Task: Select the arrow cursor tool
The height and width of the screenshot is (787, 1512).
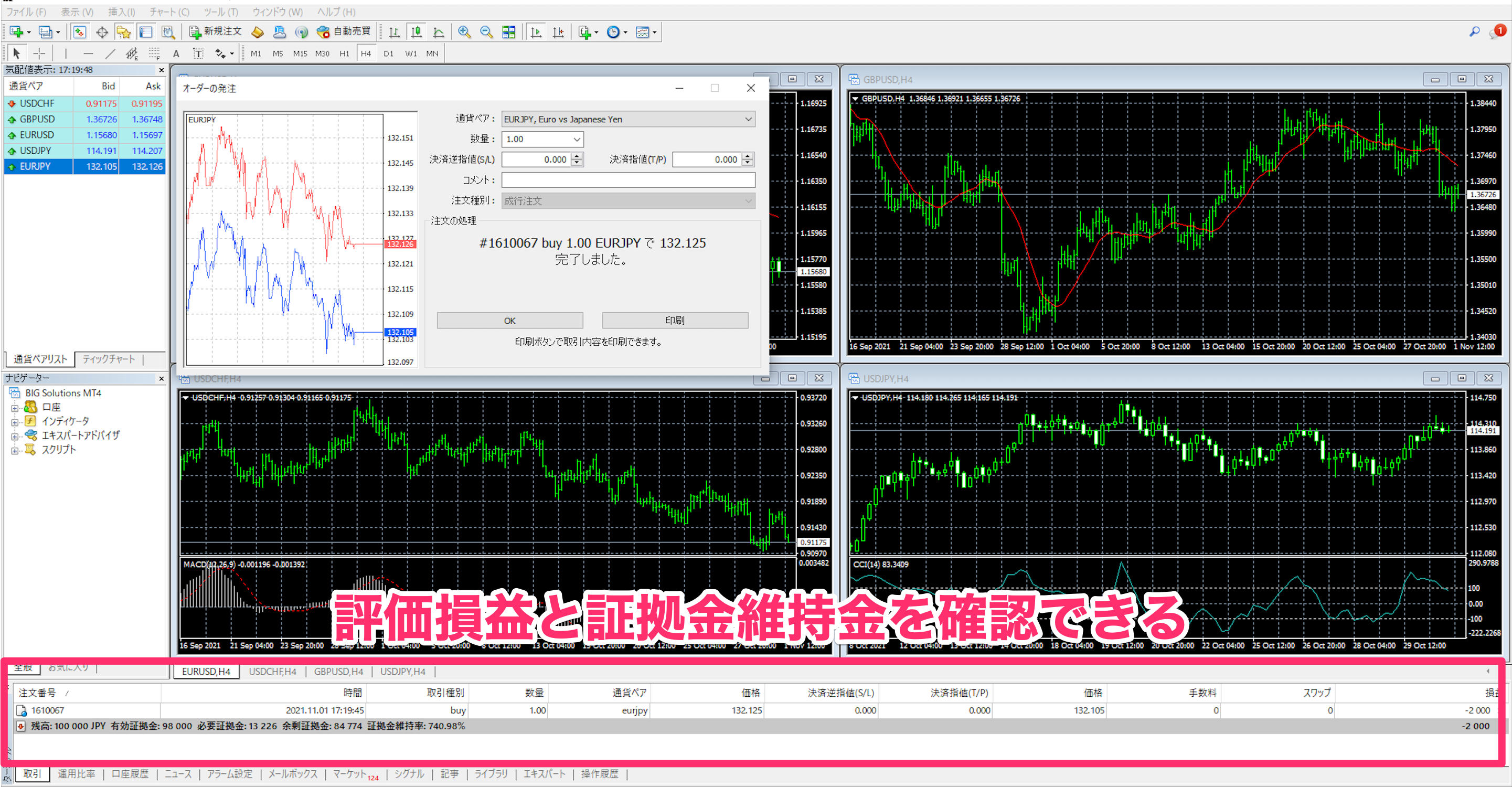Action: (x=16, y=54)
